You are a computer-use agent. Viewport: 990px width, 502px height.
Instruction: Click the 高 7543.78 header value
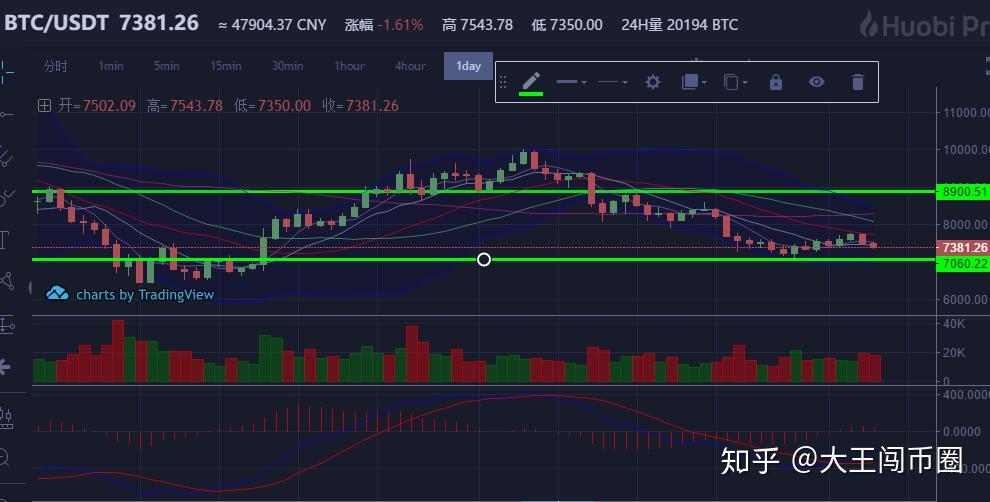(x=477, y=25)
